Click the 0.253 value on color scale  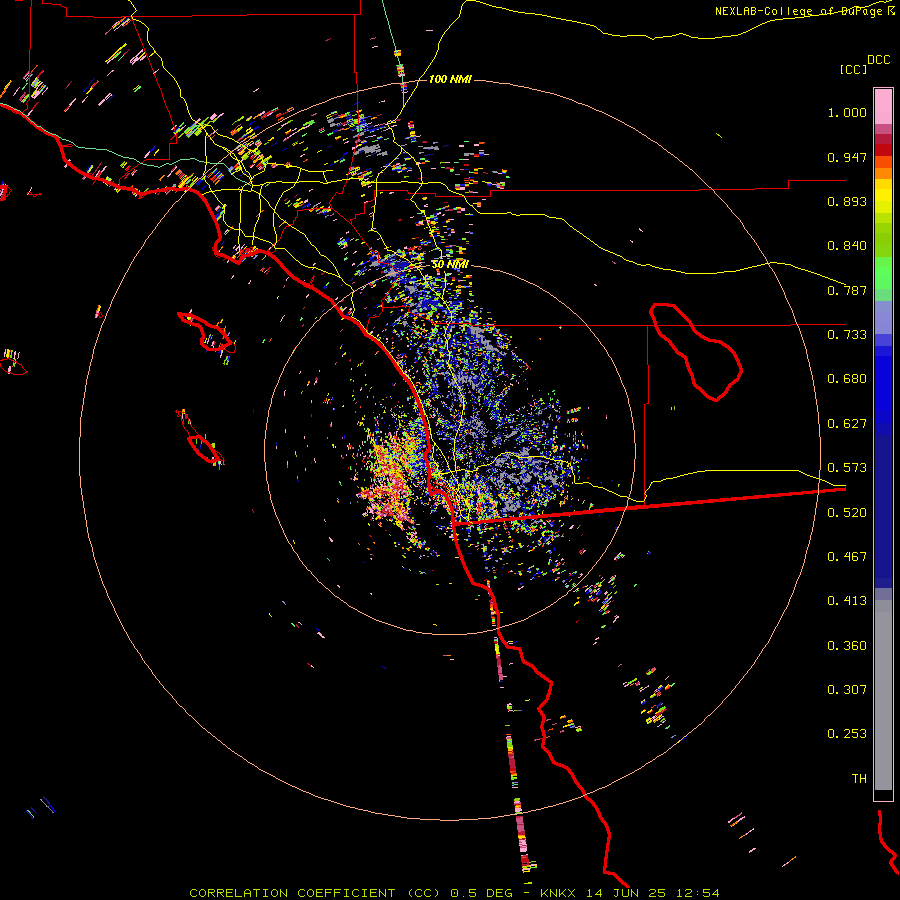pos(847,734)
